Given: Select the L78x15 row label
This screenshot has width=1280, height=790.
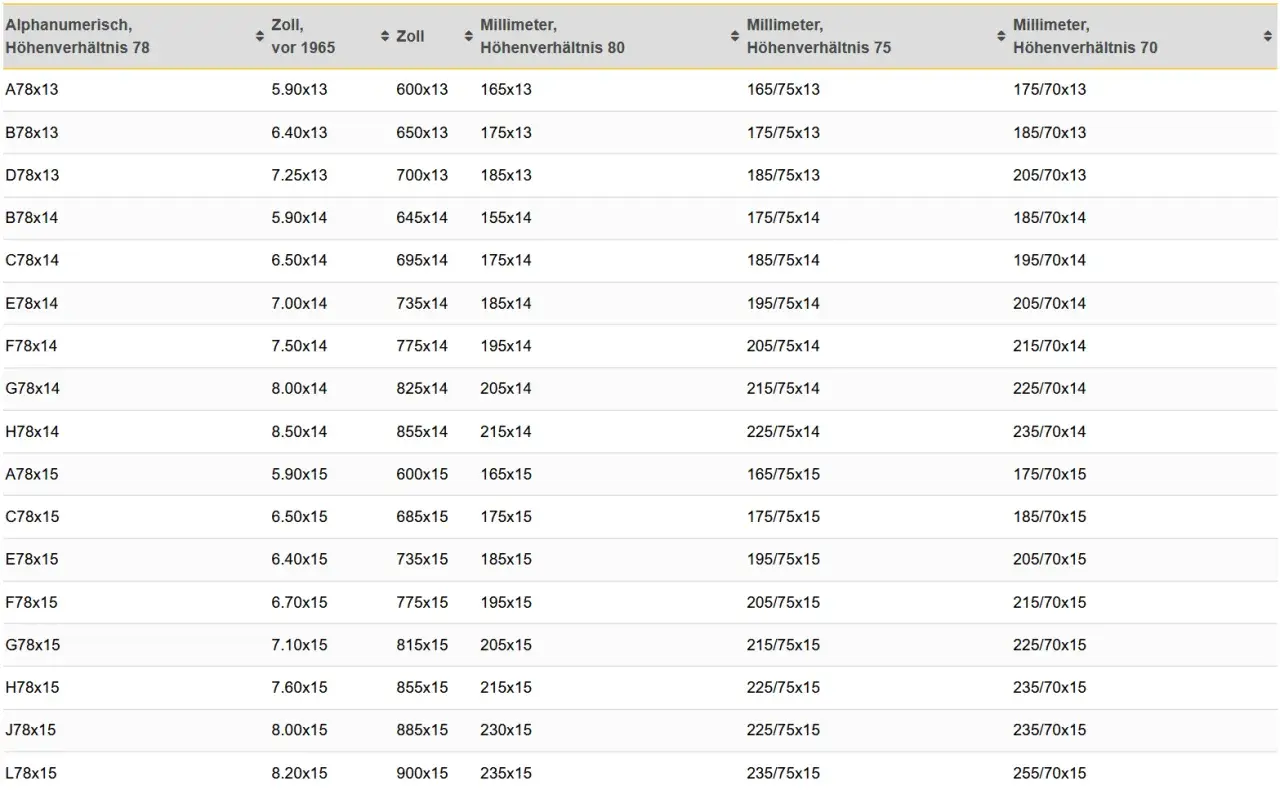Looking at the screenshot, I should pyautogui.click(x=31, y=773).
